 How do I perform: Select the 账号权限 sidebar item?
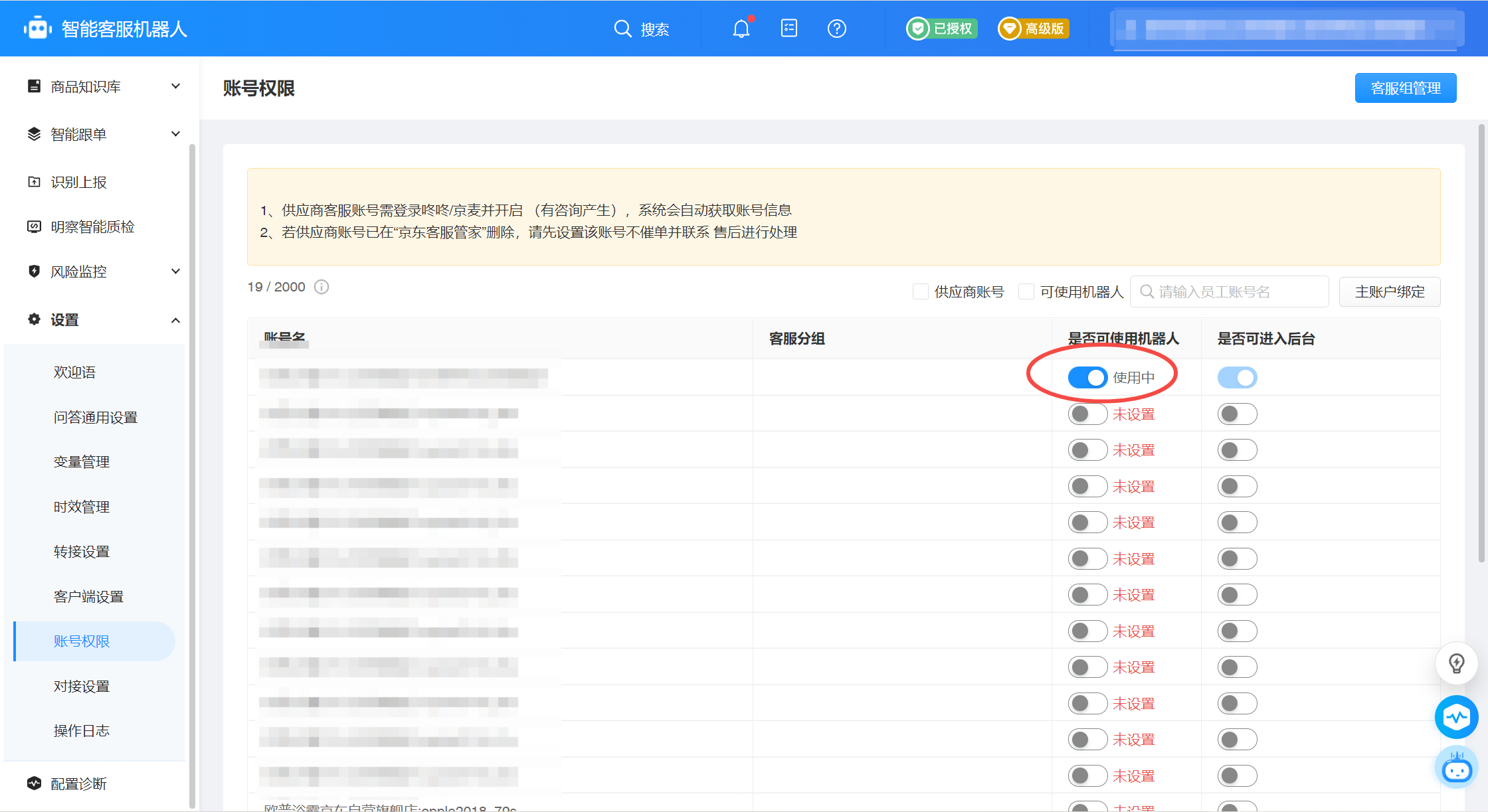(x=94, y=641)
